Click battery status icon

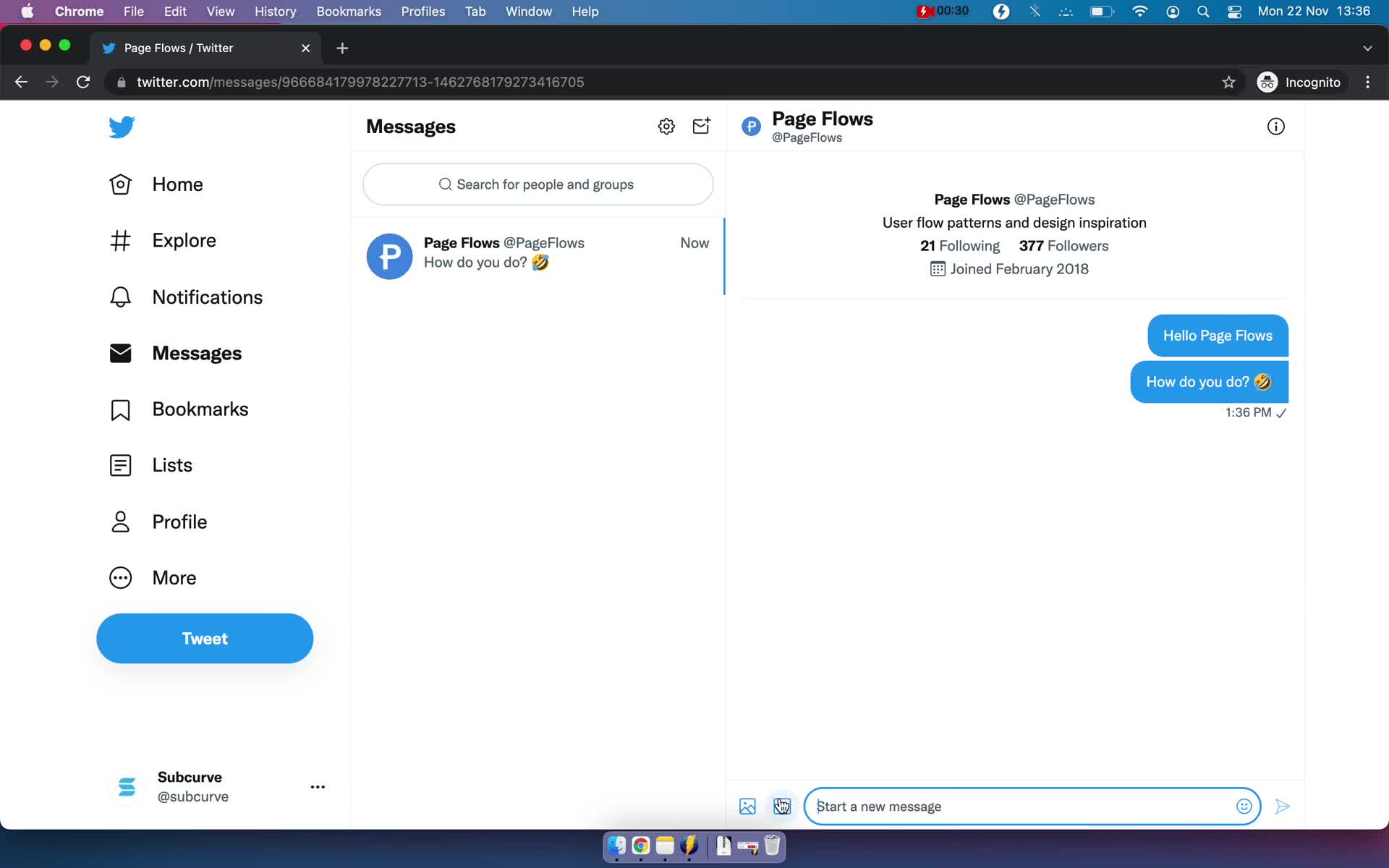tap(1101, 12)
